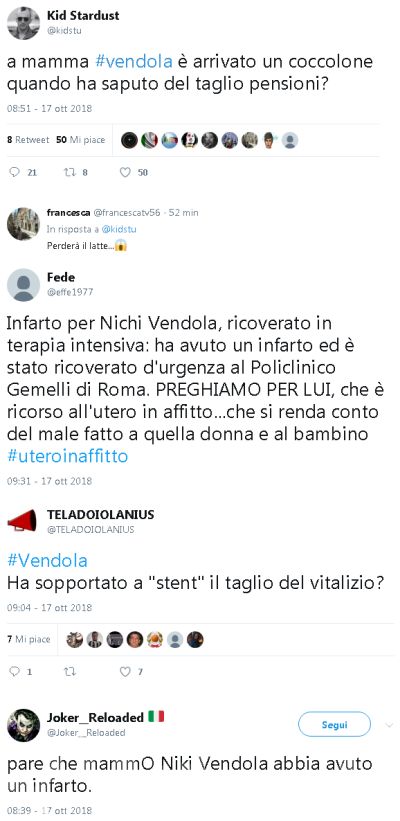Screen dimensions: 400x821
Task: Open Fede user avatar
Action: (x=23, y=285)
